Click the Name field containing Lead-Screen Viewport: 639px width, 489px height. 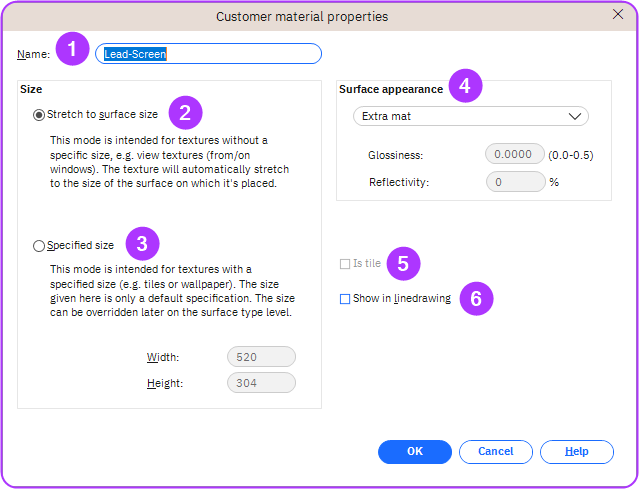208,54
